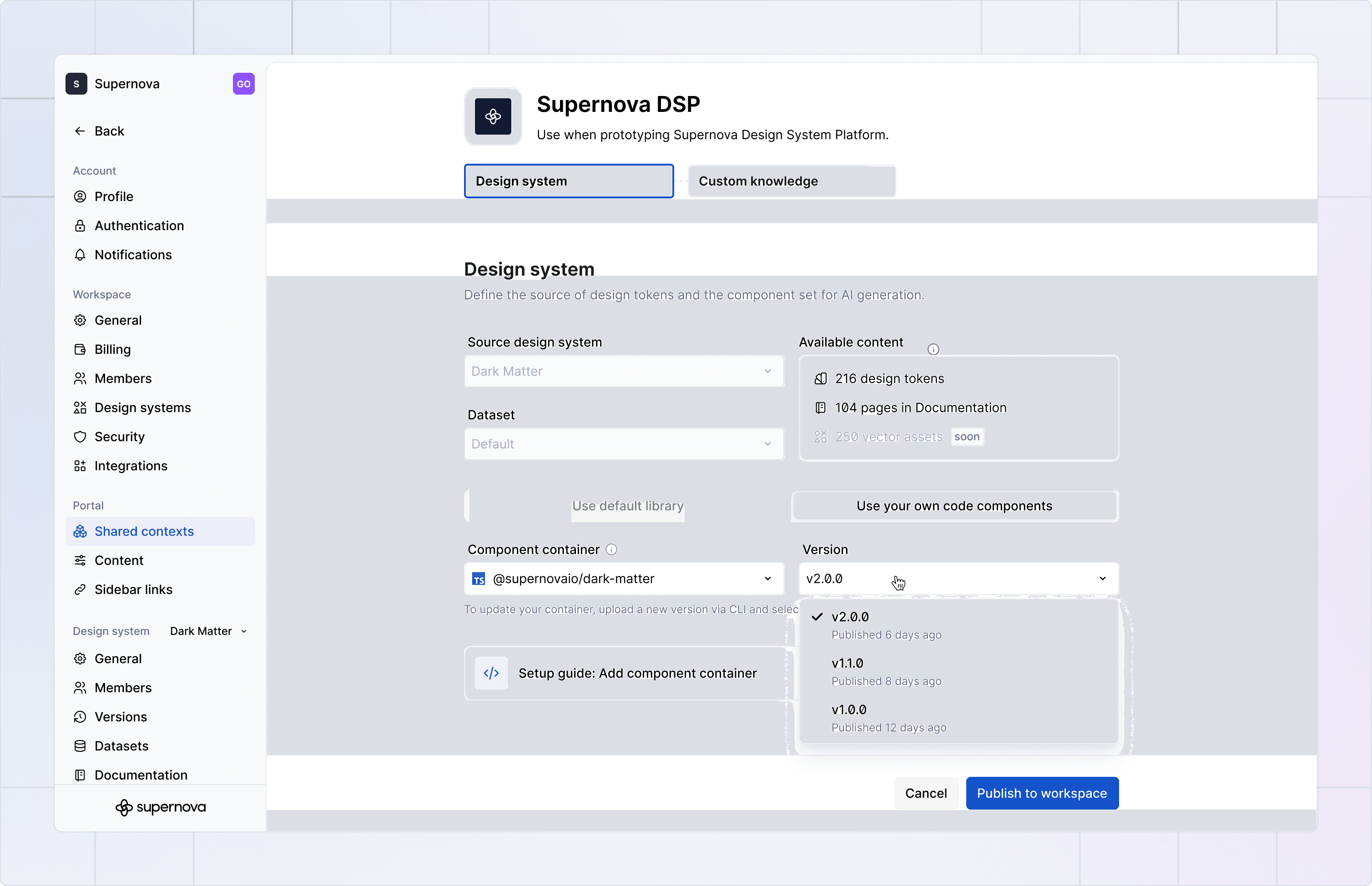Click the Authentication lock icon

click(x=80, y=226)
